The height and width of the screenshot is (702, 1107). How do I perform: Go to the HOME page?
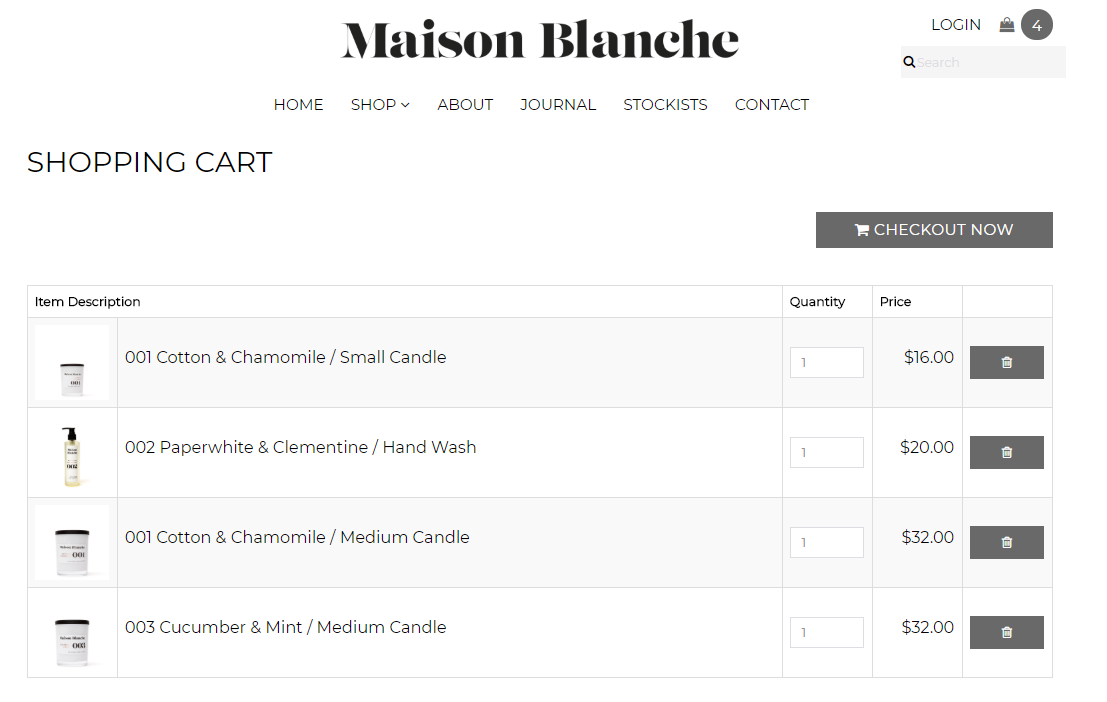(298, 105)
